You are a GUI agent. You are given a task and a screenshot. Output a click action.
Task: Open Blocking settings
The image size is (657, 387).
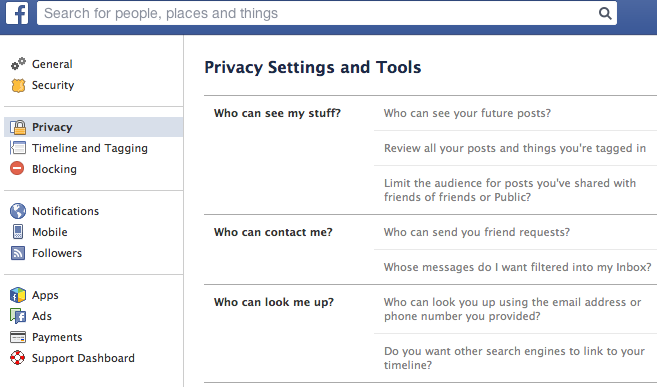pyautogui.click(x=54, y=169)
